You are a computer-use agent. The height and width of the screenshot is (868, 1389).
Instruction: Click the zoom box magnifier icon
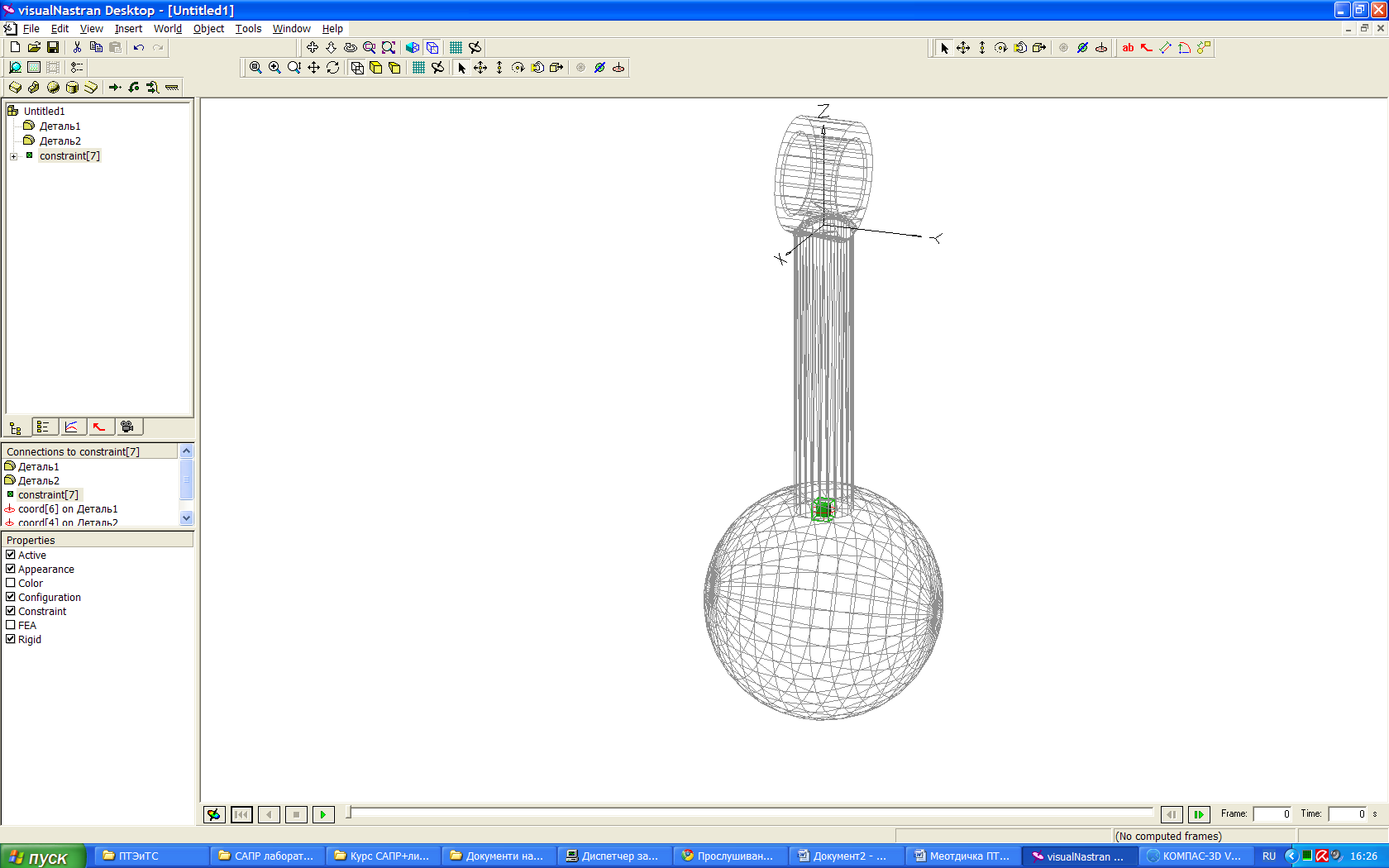click(x=370, y=47)
